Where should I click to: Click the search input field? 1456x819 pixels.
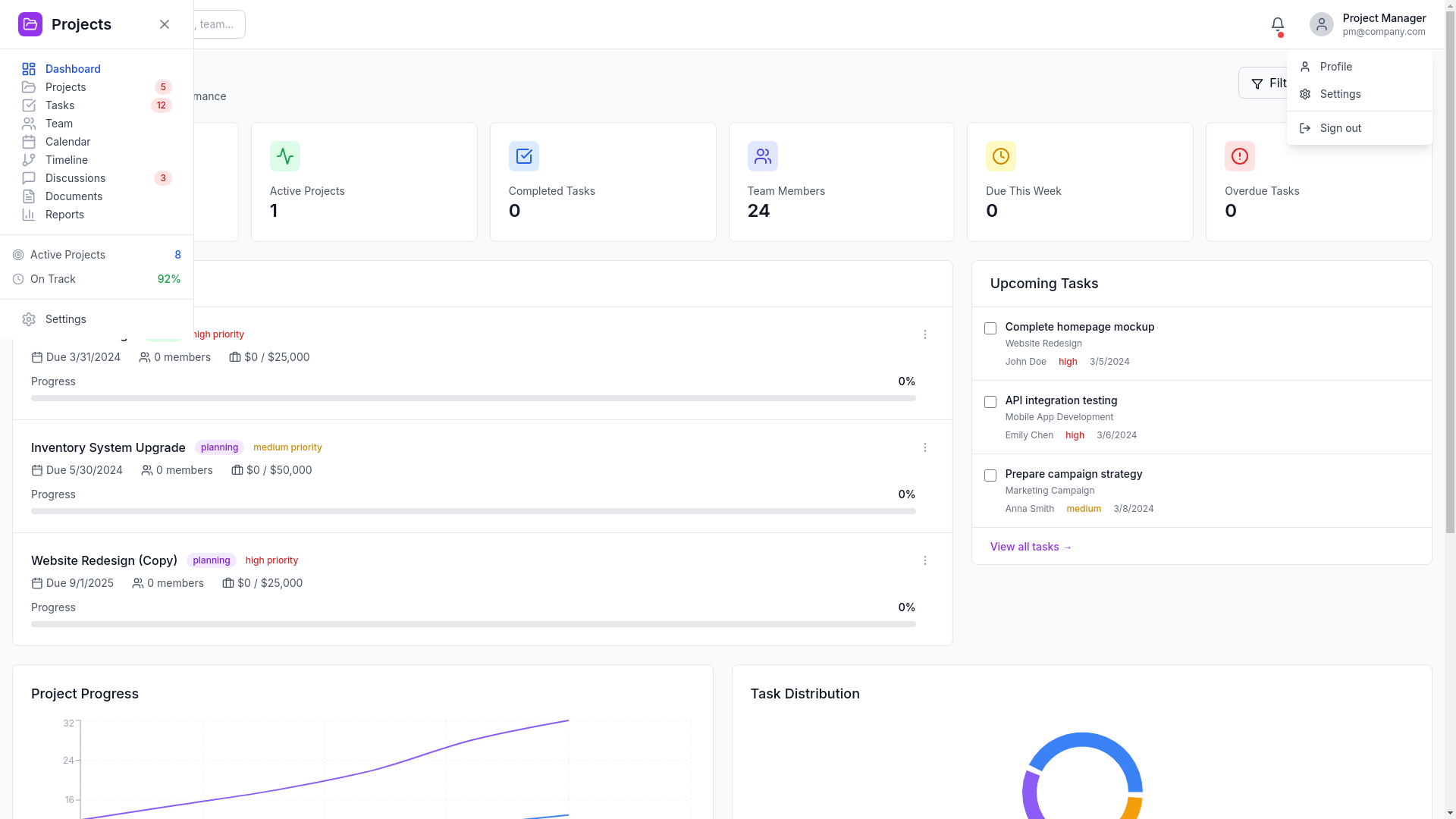click(x=219, y=24)
